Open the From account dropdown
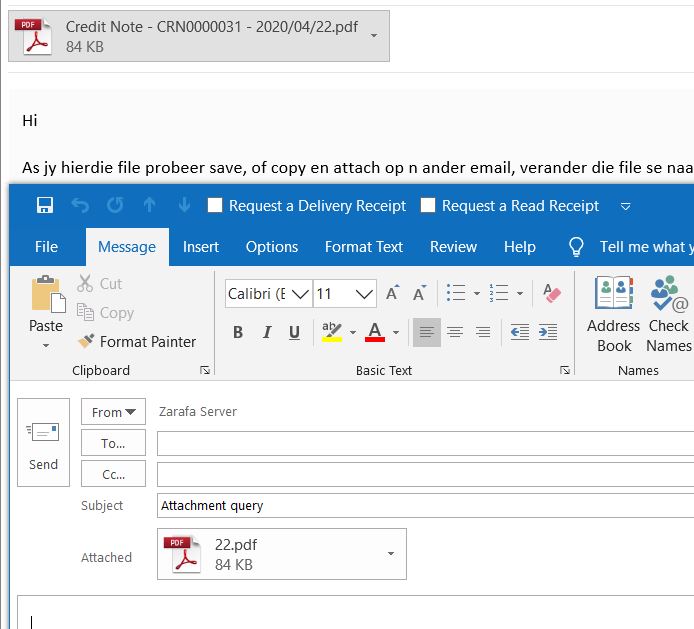The height and width of the screenshot is (629, 694). 113,412
